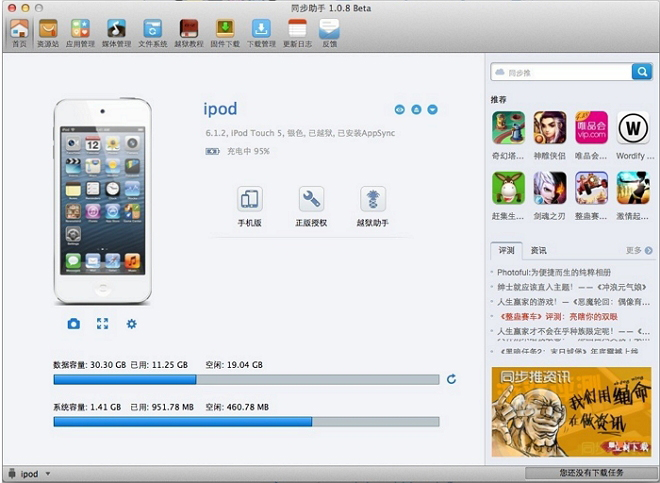The width and height of the screenshot is (660, 483).
Task: Open 更新日志 changelog
Action: point(297,33)
